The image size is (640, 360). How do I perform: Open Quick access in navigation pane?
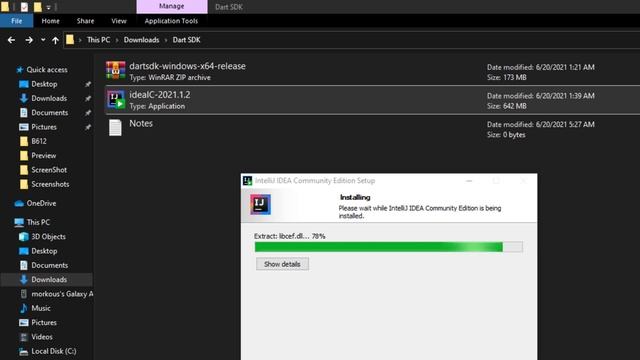pos(47,70)
